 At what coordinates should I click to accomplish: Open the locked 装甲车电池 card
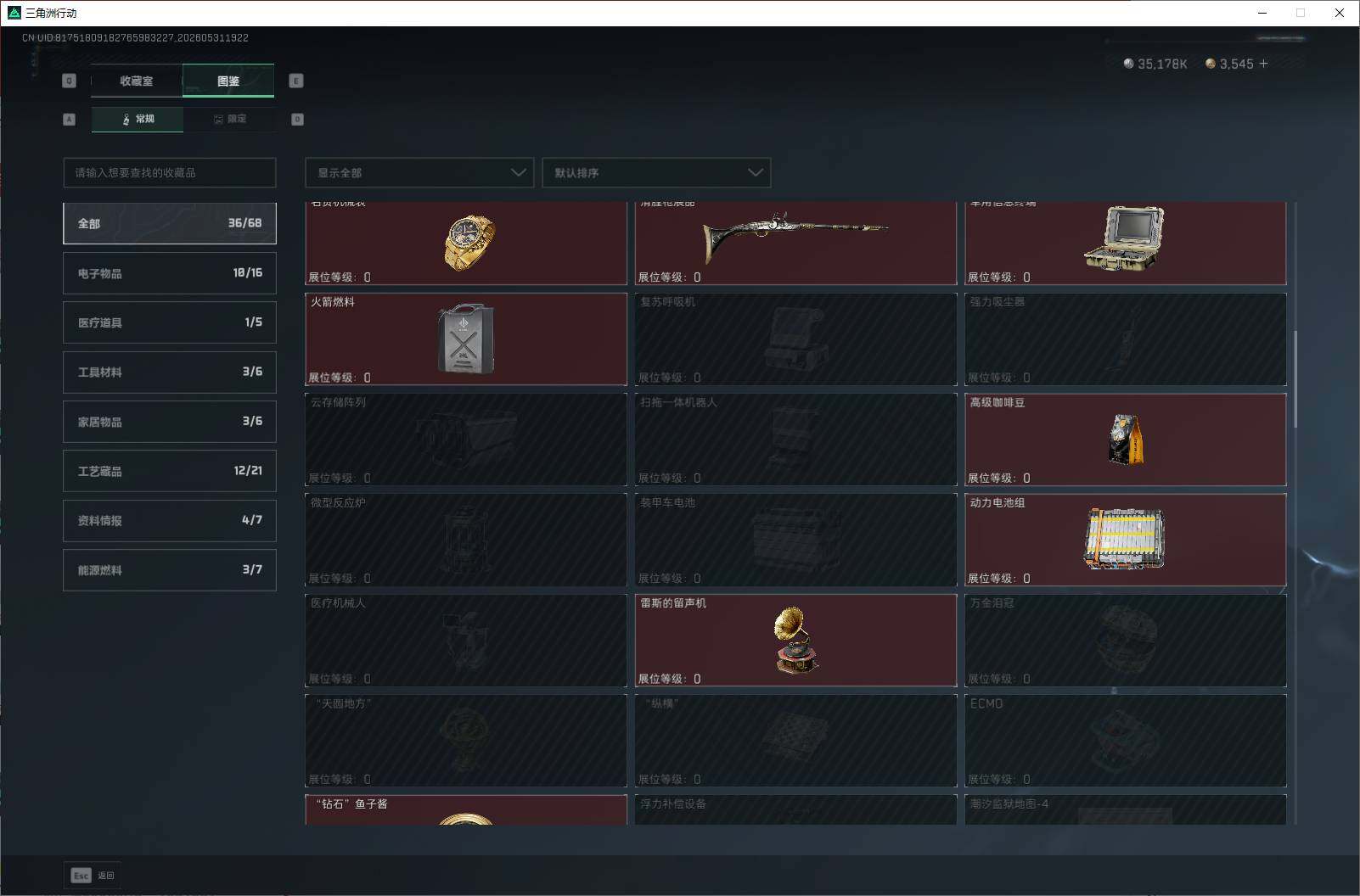click(795, 540)
